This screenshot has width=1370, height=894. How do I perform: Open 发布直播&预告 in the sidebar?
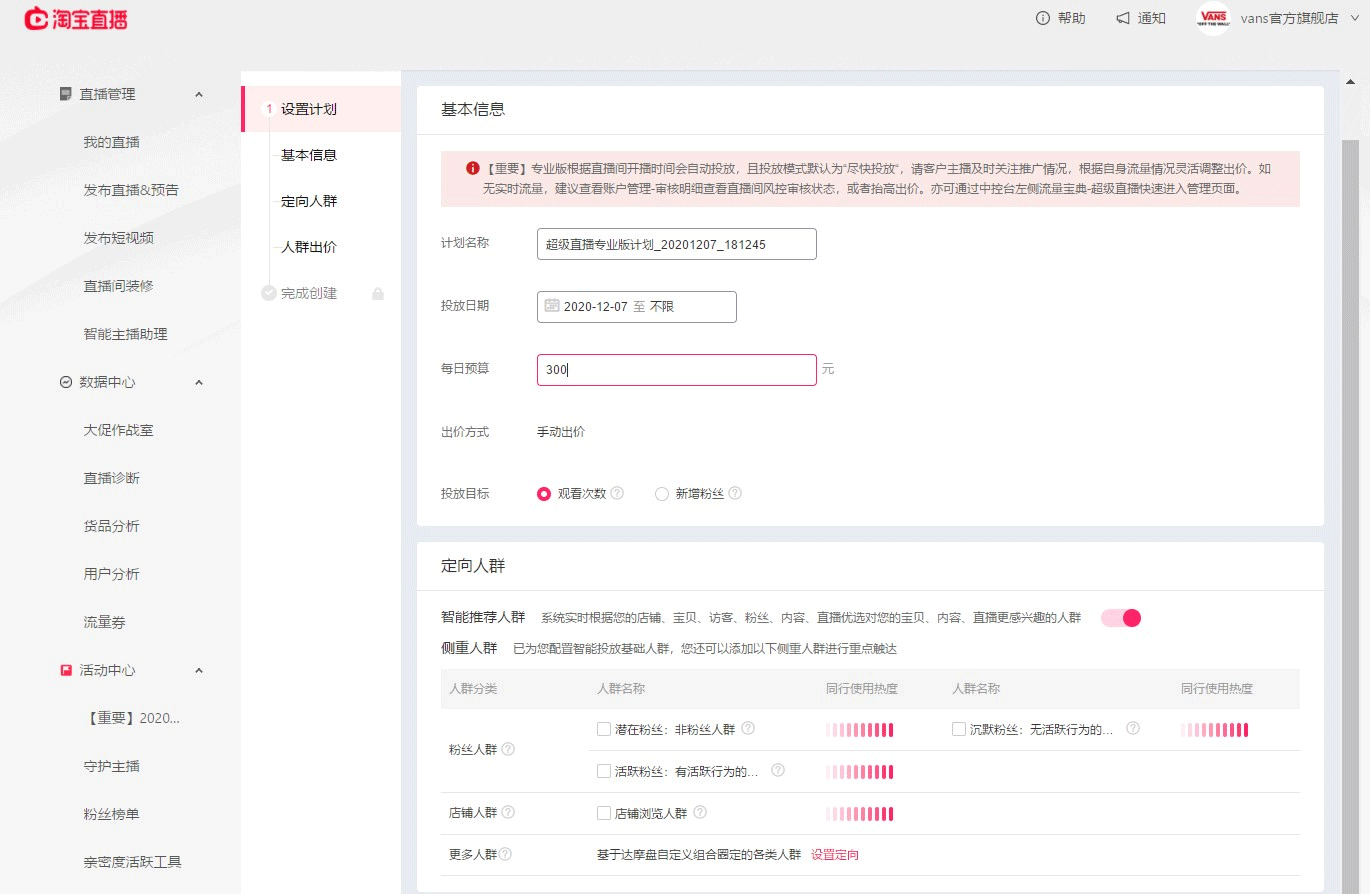(x=131, y=190)
